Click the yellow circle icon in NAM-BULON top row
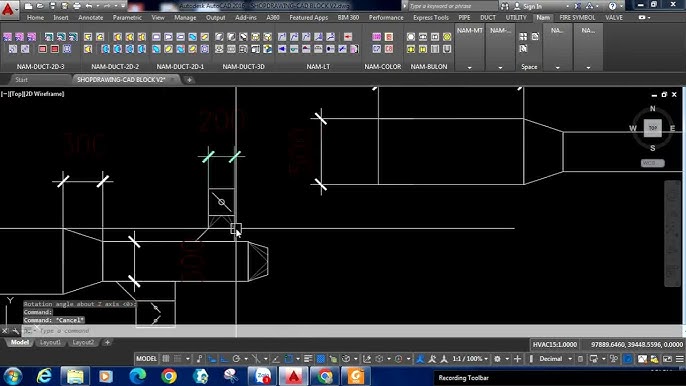Image resolution: width=686 pixels, height=386 pixels. pyautogui.click(x=447, y=37)
